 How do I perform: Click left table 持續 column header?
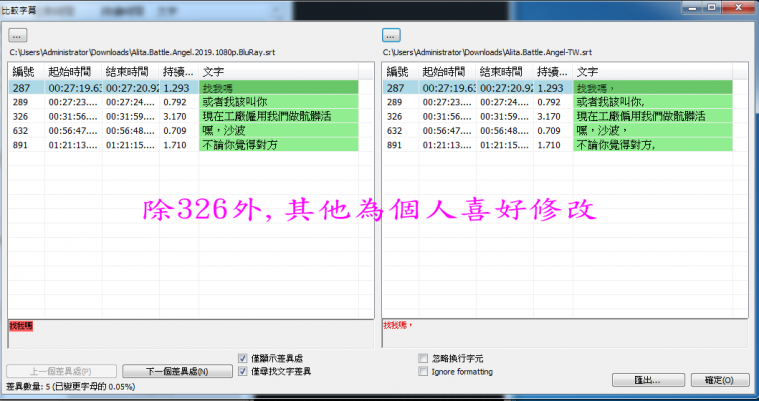[x=179, y=72]
